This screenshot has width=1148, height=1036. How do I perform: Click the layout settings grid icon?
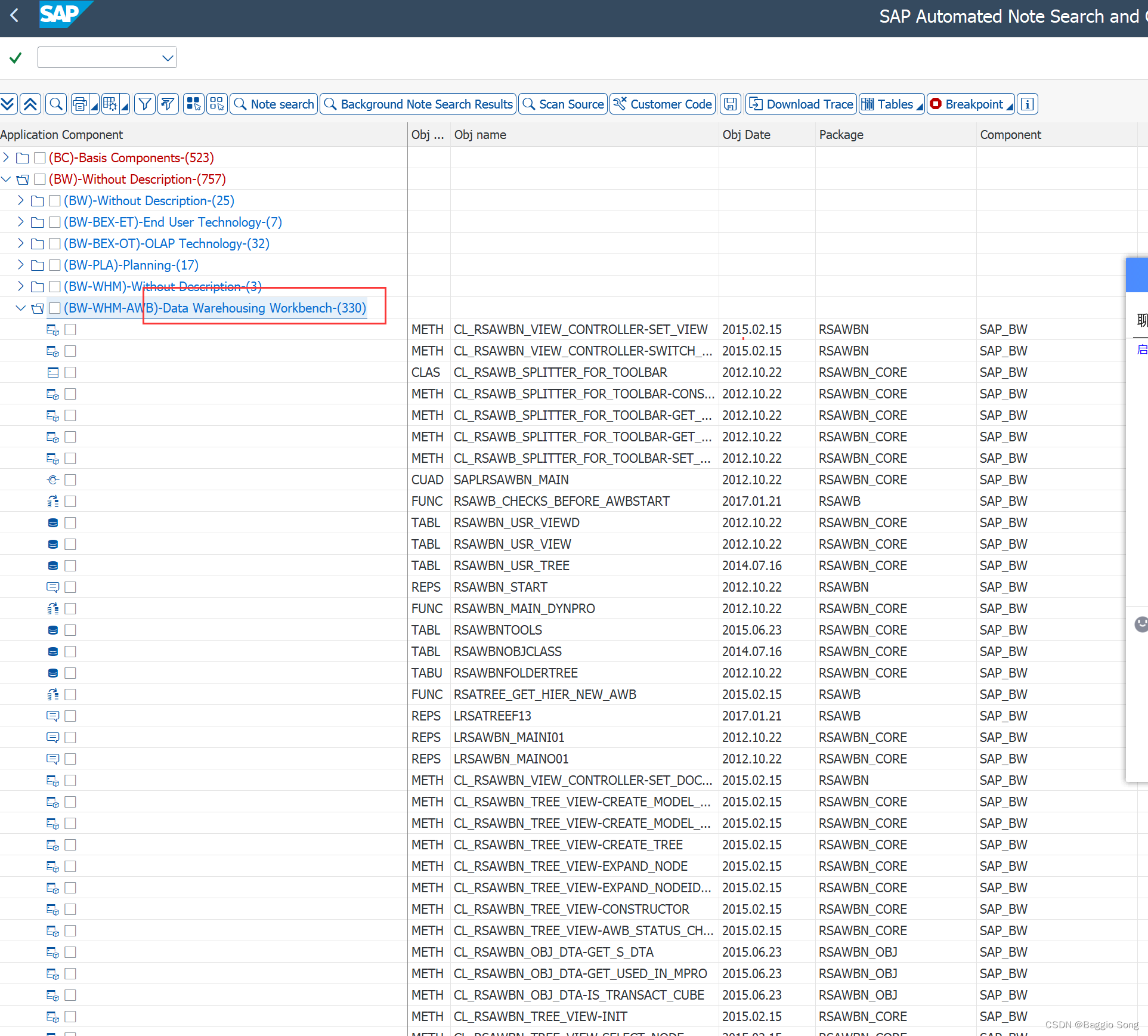coord(110,104)
